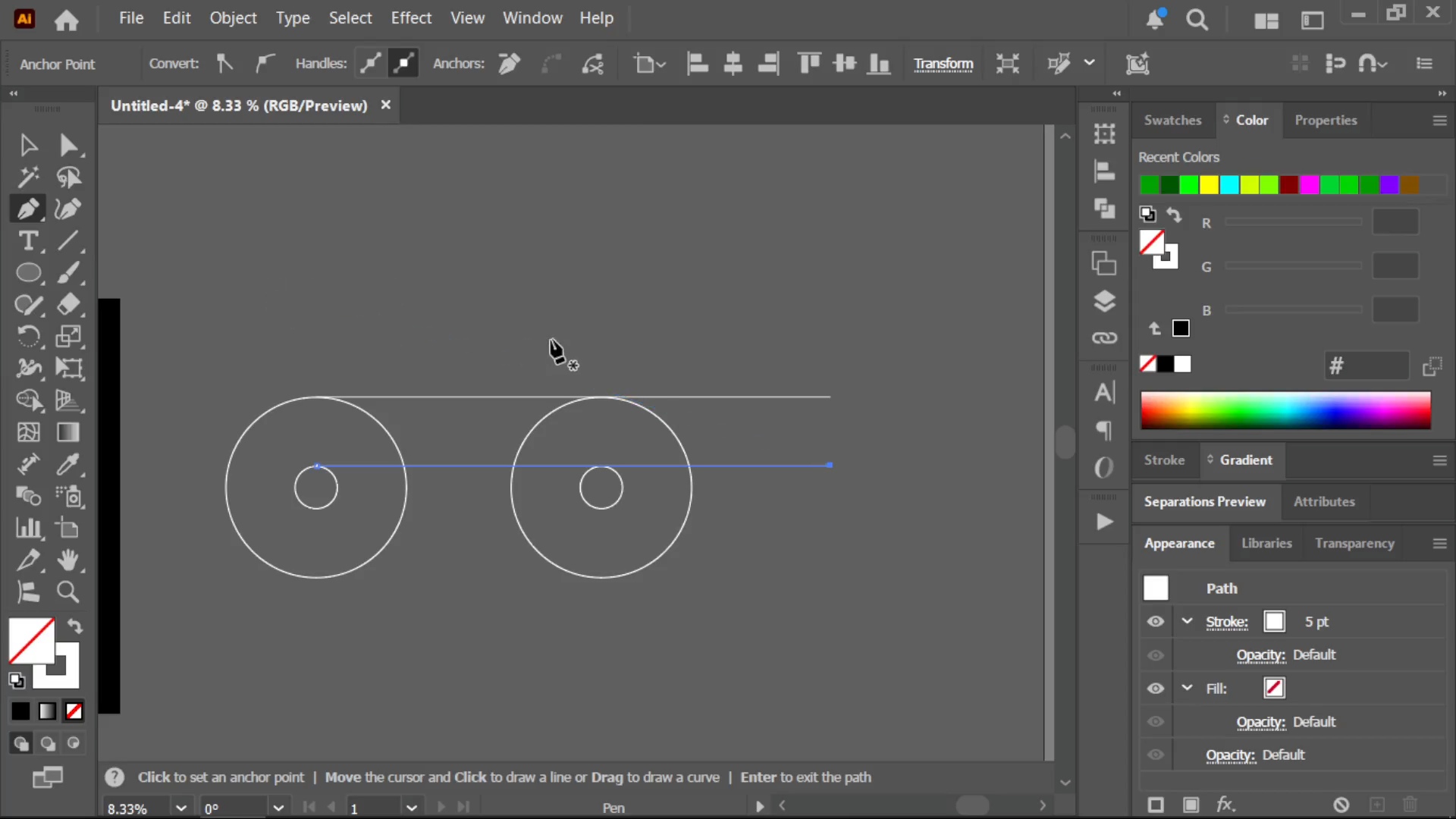Open the File menu
Image resolution: width=1456 pixels, height=819 pixels.
click(131, 18)
